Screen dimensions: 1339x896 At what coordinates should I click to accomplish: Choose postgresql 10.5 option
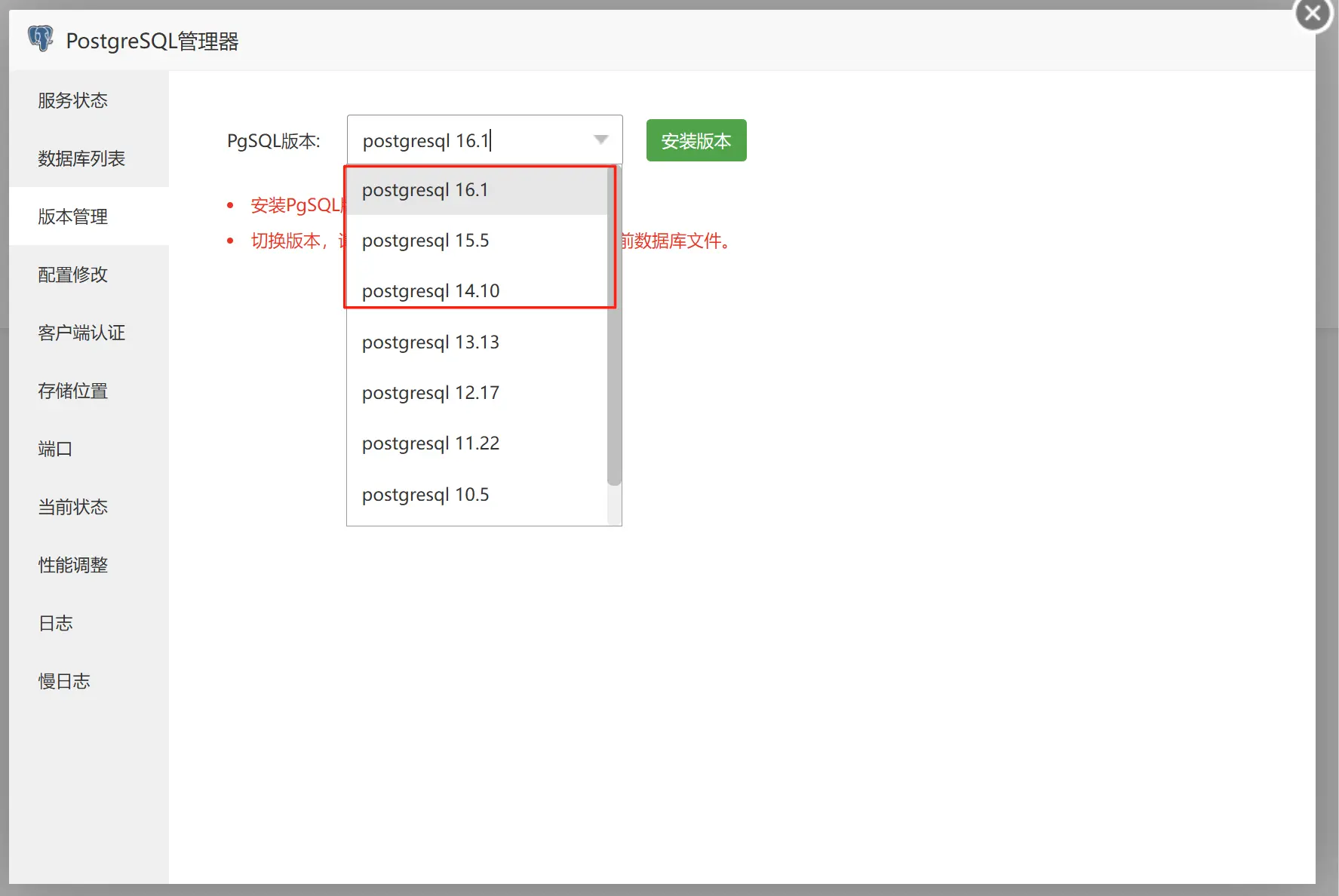(x=477, y=495)
